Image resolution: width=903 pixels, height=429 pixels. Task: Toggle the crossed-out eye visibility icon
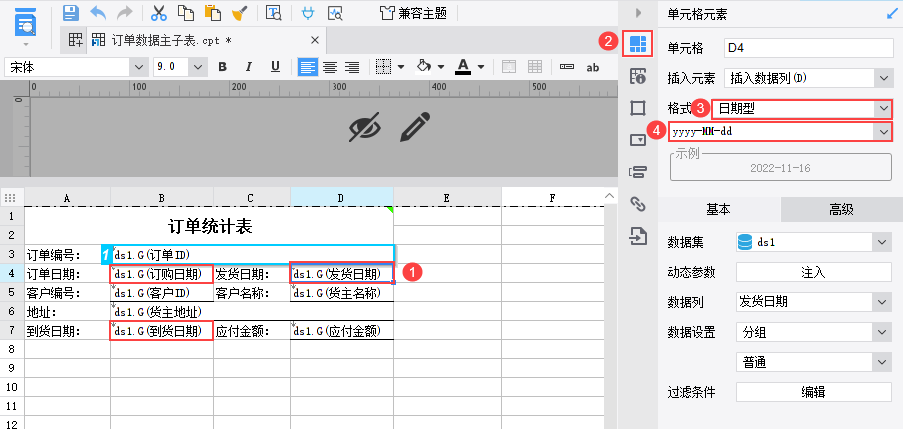[x=365, y=127]
